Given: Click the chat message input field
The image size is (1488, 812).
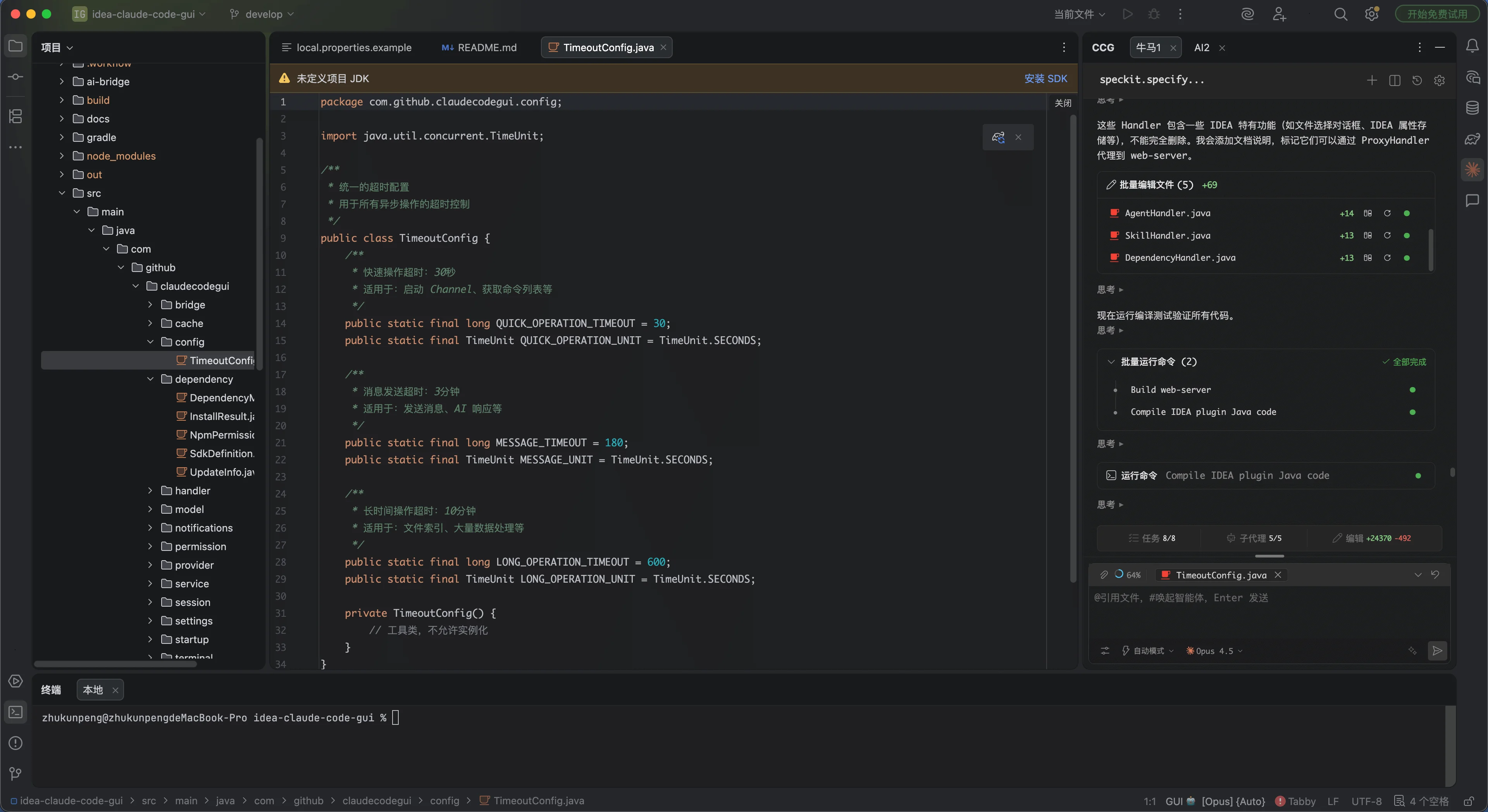Looking at the screenshot, I should tap(1269, 612).
